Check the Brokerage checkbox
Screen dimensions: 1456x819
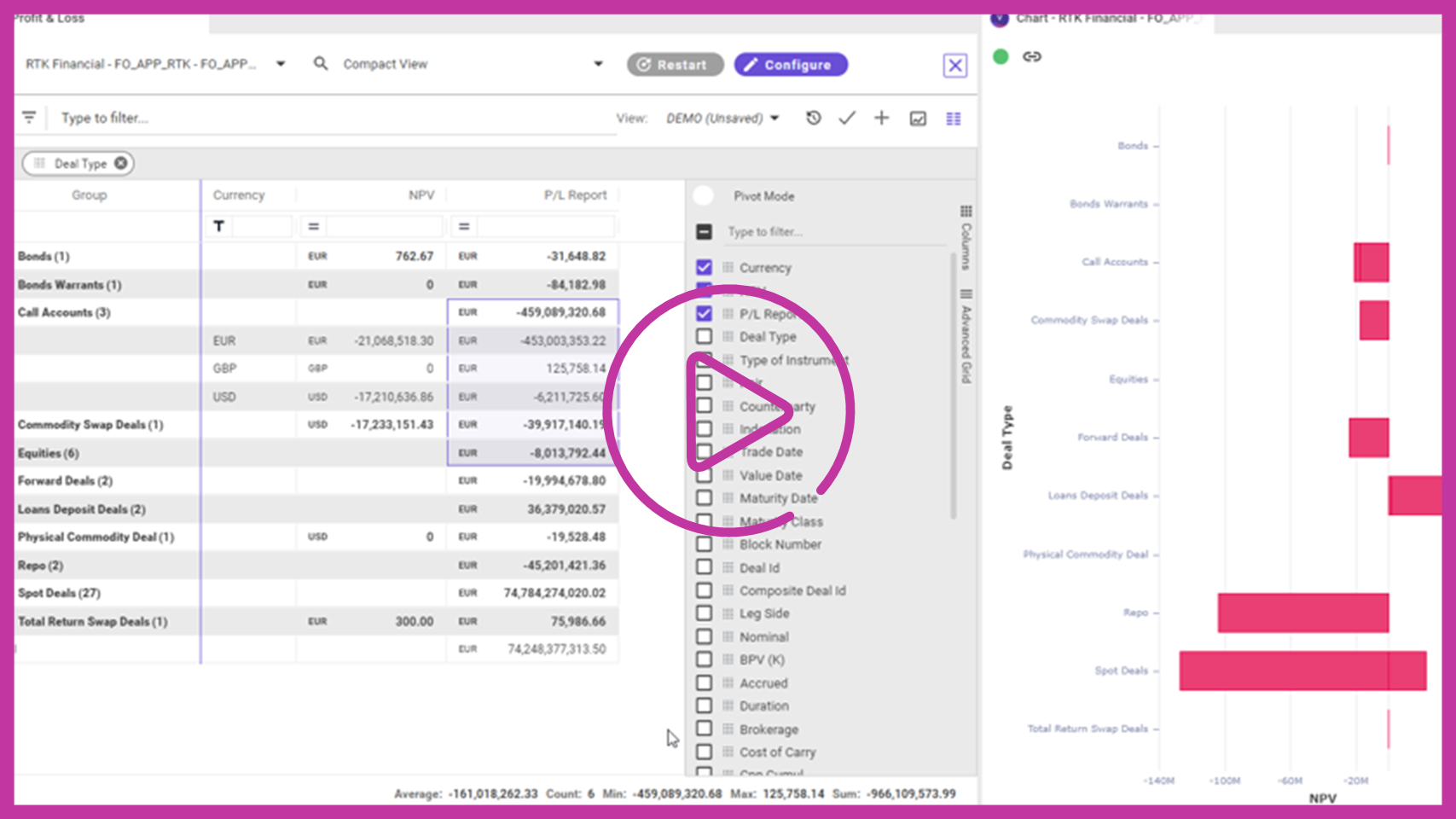click(x=704, y=729)
